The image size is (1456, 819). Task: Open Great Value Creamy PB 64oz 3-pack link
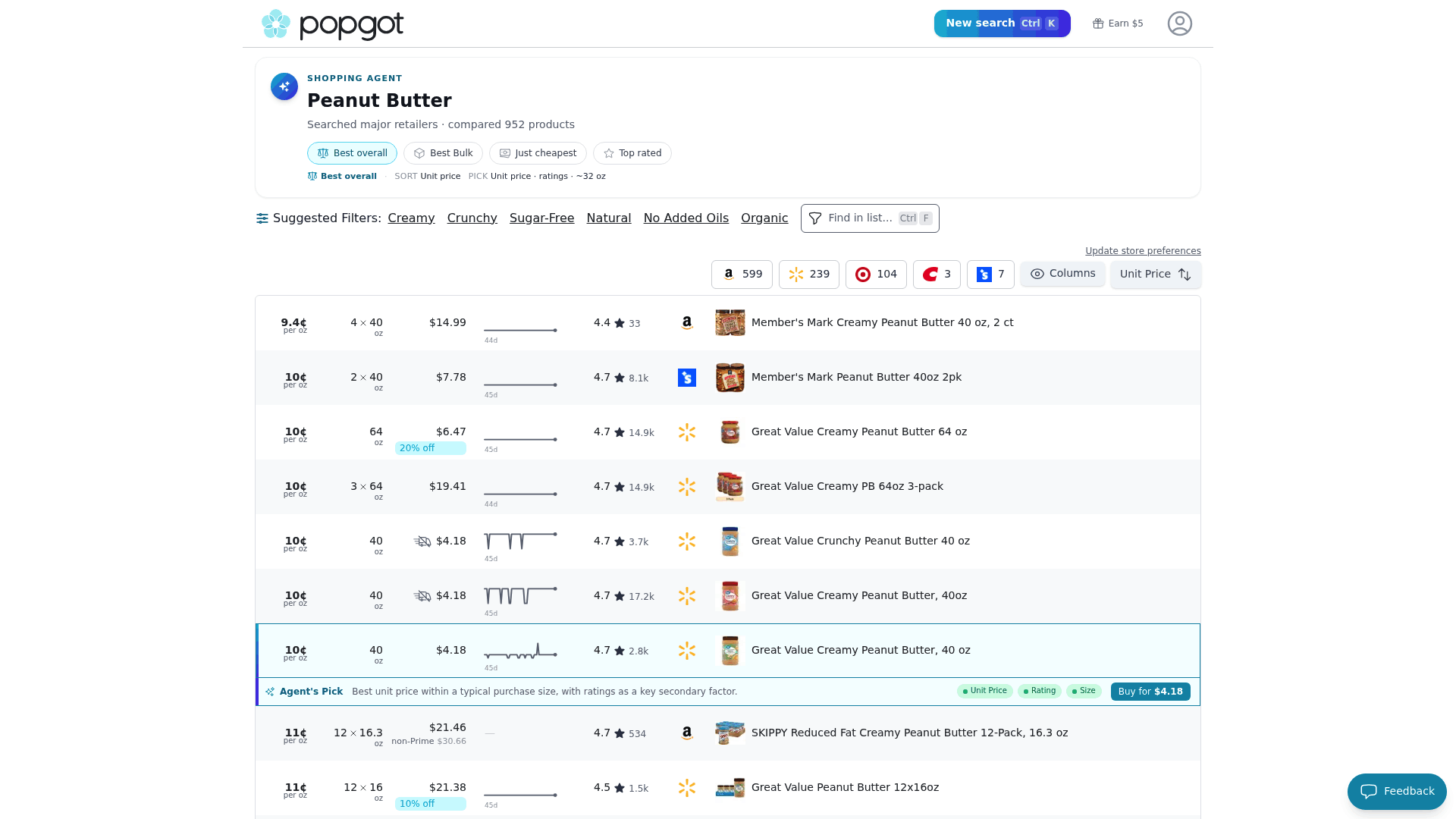coord(847,487)
